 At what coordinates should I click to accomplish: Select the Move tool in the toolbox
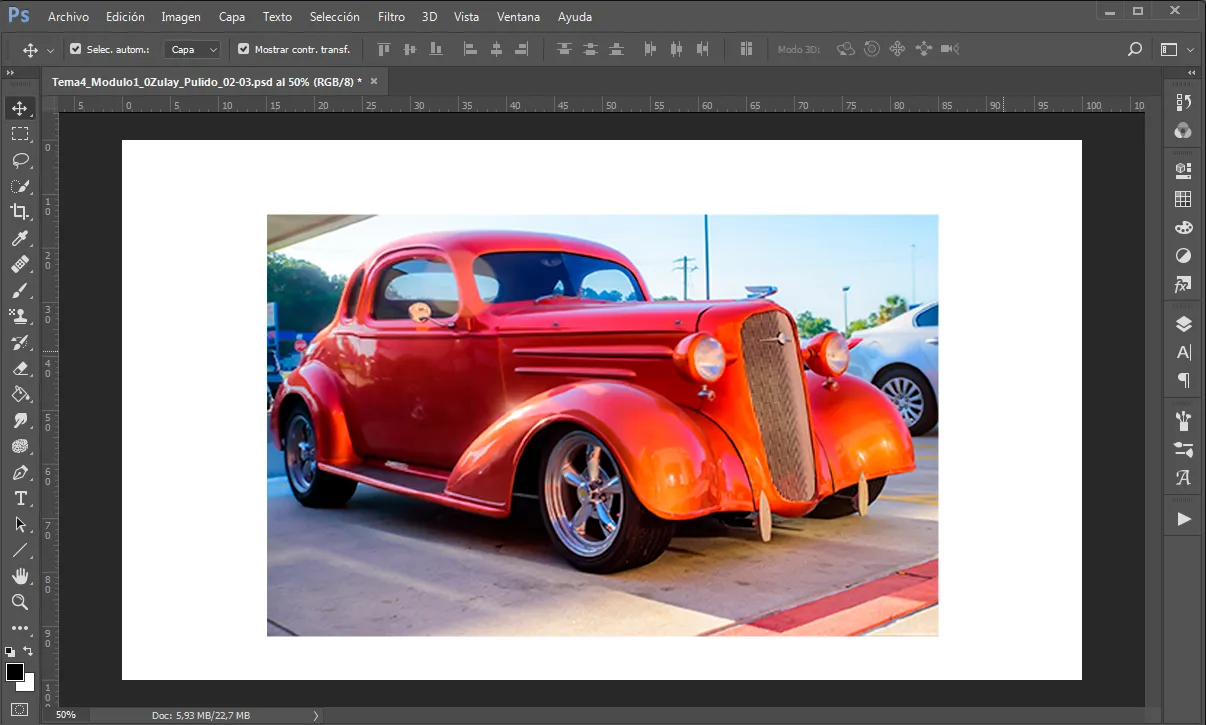[20, 108]
